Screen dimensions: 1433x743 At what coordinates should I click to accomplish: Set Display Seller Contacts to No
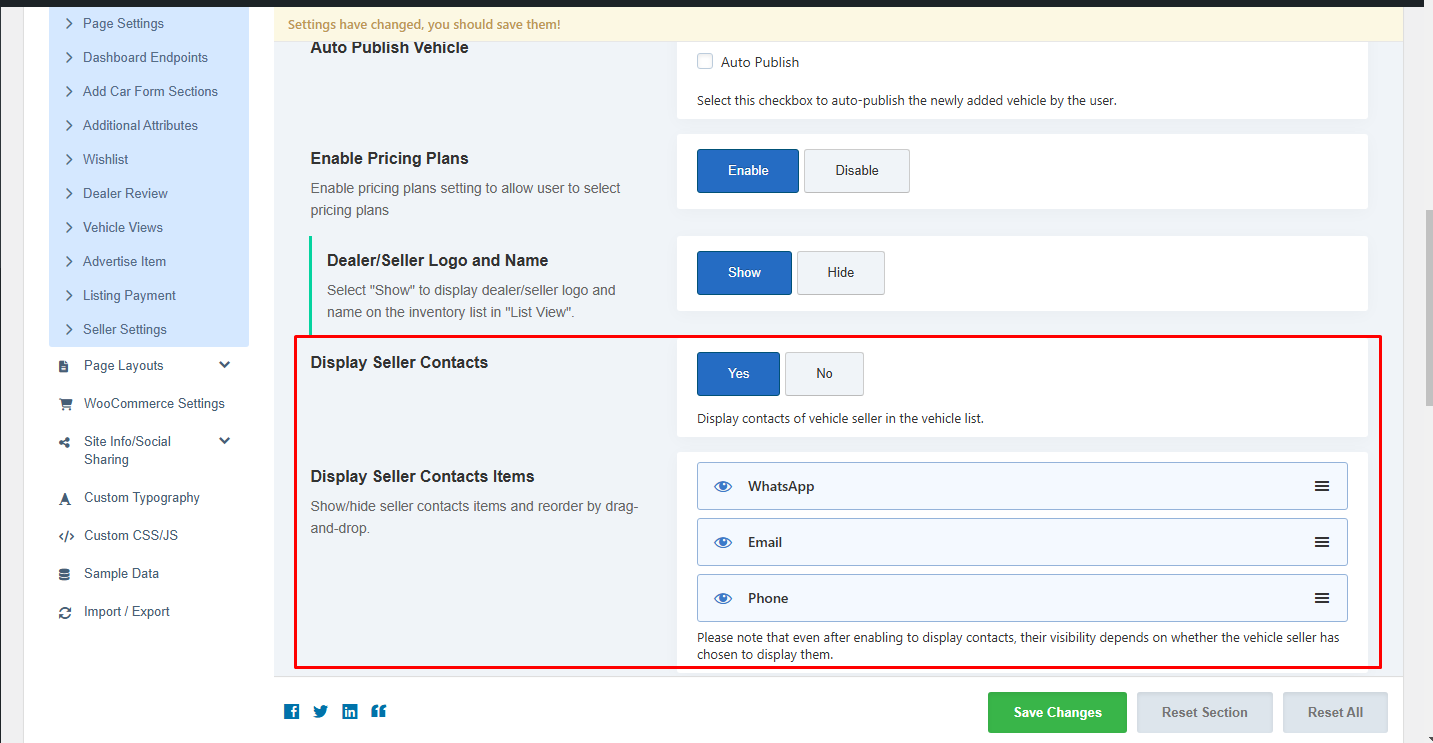coord(824,374)
